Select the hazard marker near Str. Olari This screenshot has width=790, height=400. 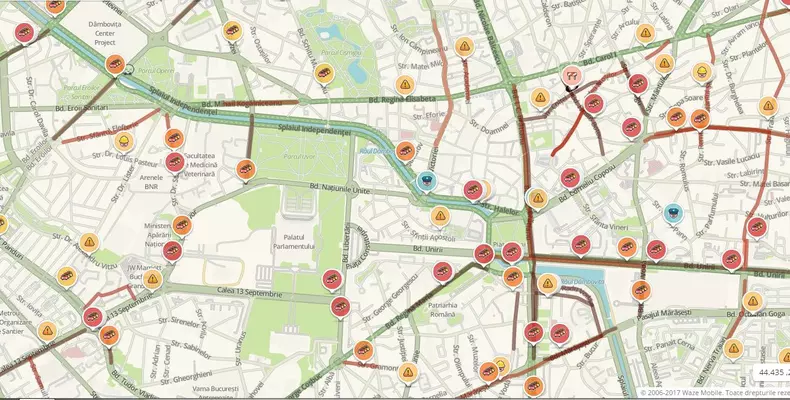[x=645, y=33]
